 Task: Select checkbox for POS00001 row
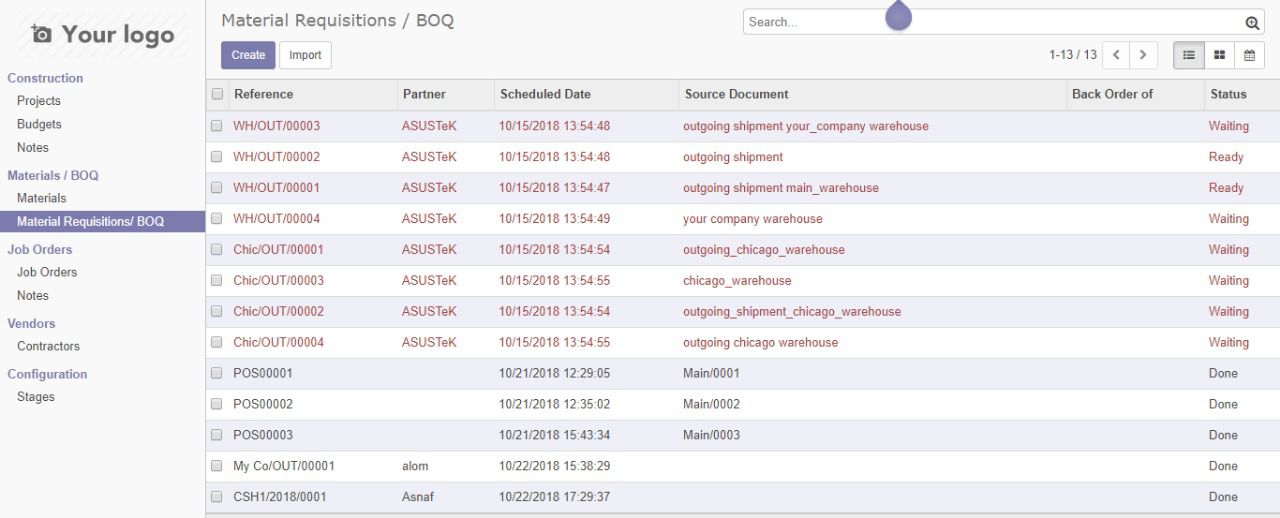click(217, 374)
